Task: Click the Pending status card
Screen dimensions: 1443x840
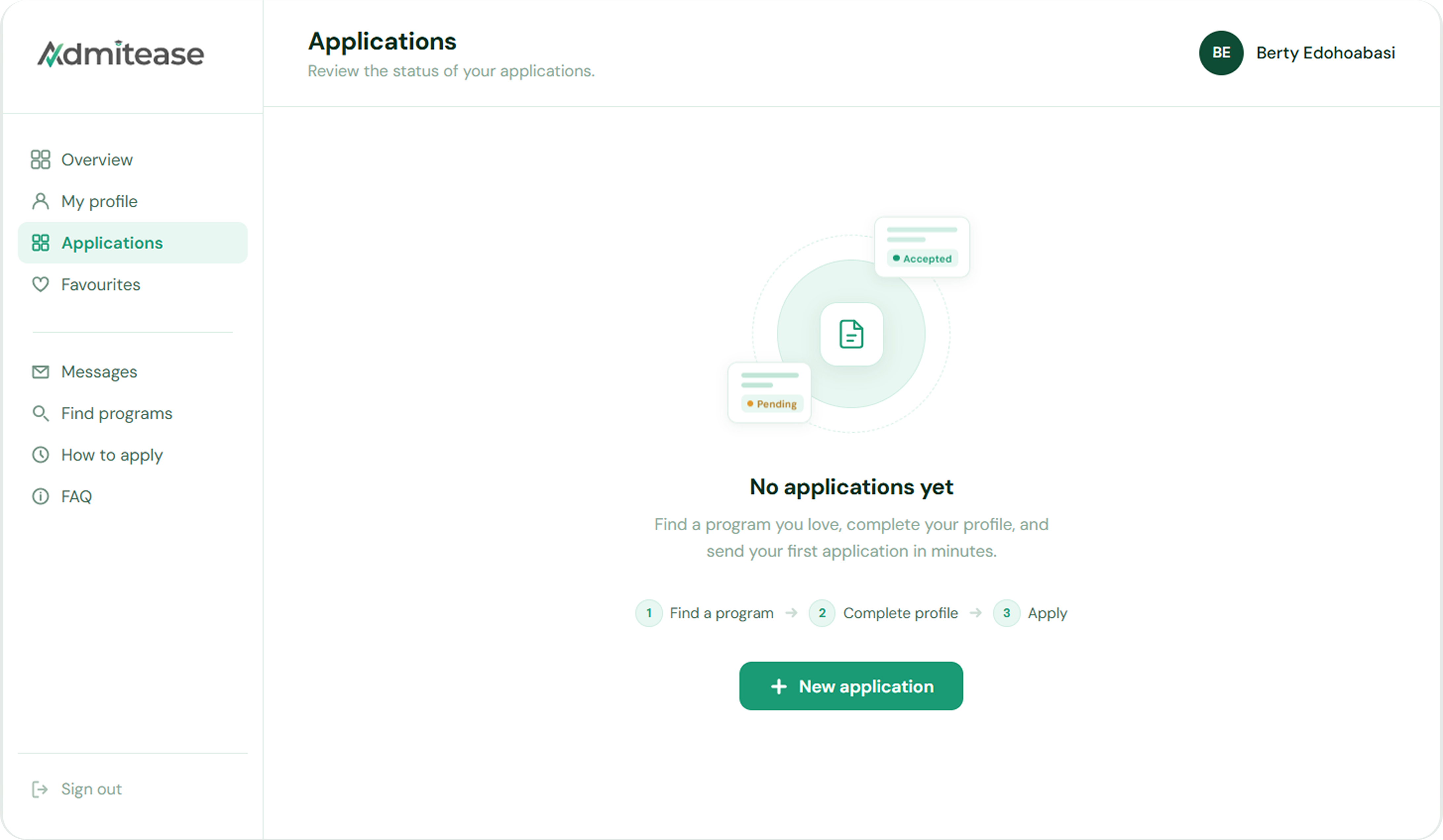Action: 769,393
